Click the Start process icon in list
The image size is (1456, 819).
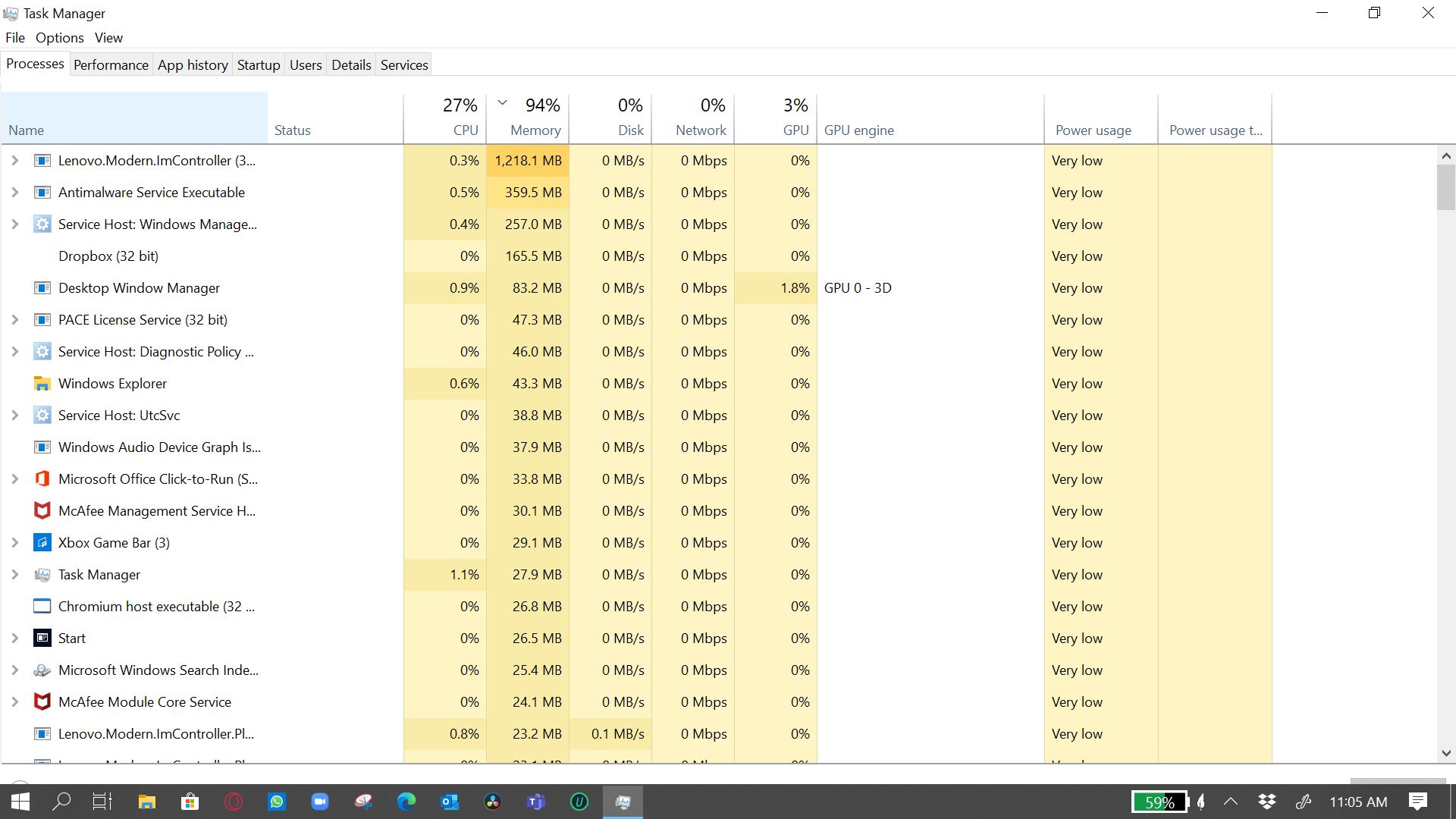coord(42,639)
